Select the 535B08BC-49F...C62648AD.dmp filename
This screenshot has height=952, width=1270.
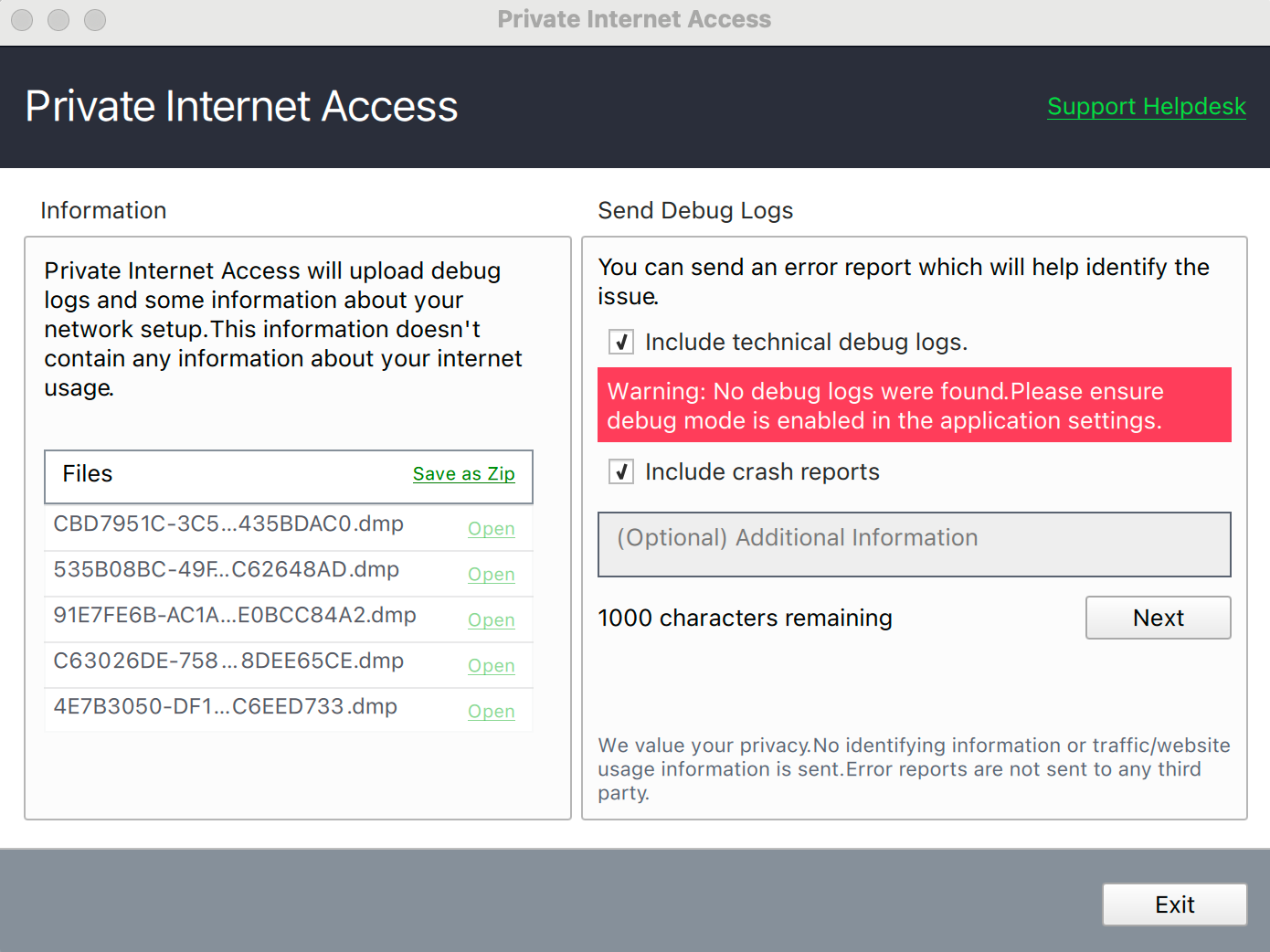[x=226, y=570]
